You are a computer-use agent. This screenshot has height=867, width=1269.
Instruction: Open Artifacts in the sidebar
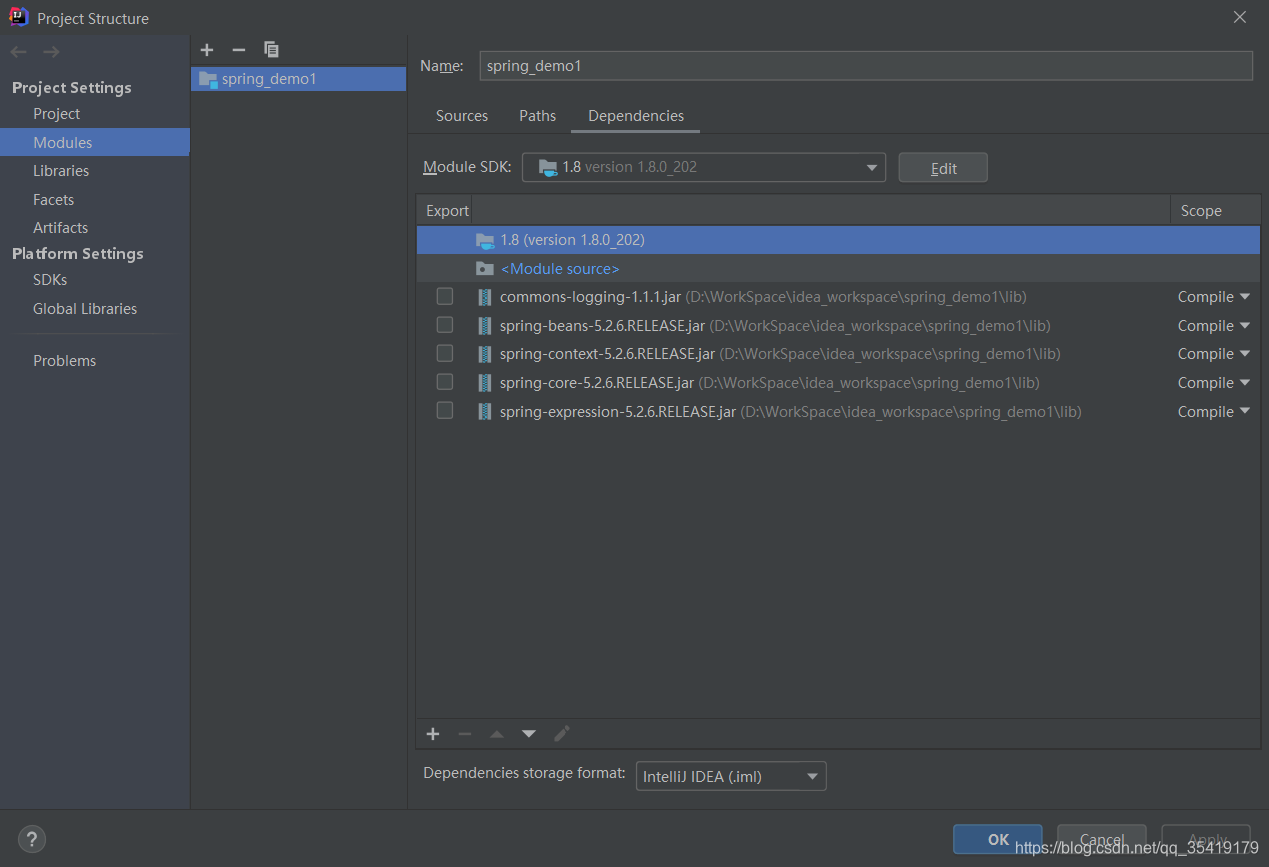tap(60, 228)
